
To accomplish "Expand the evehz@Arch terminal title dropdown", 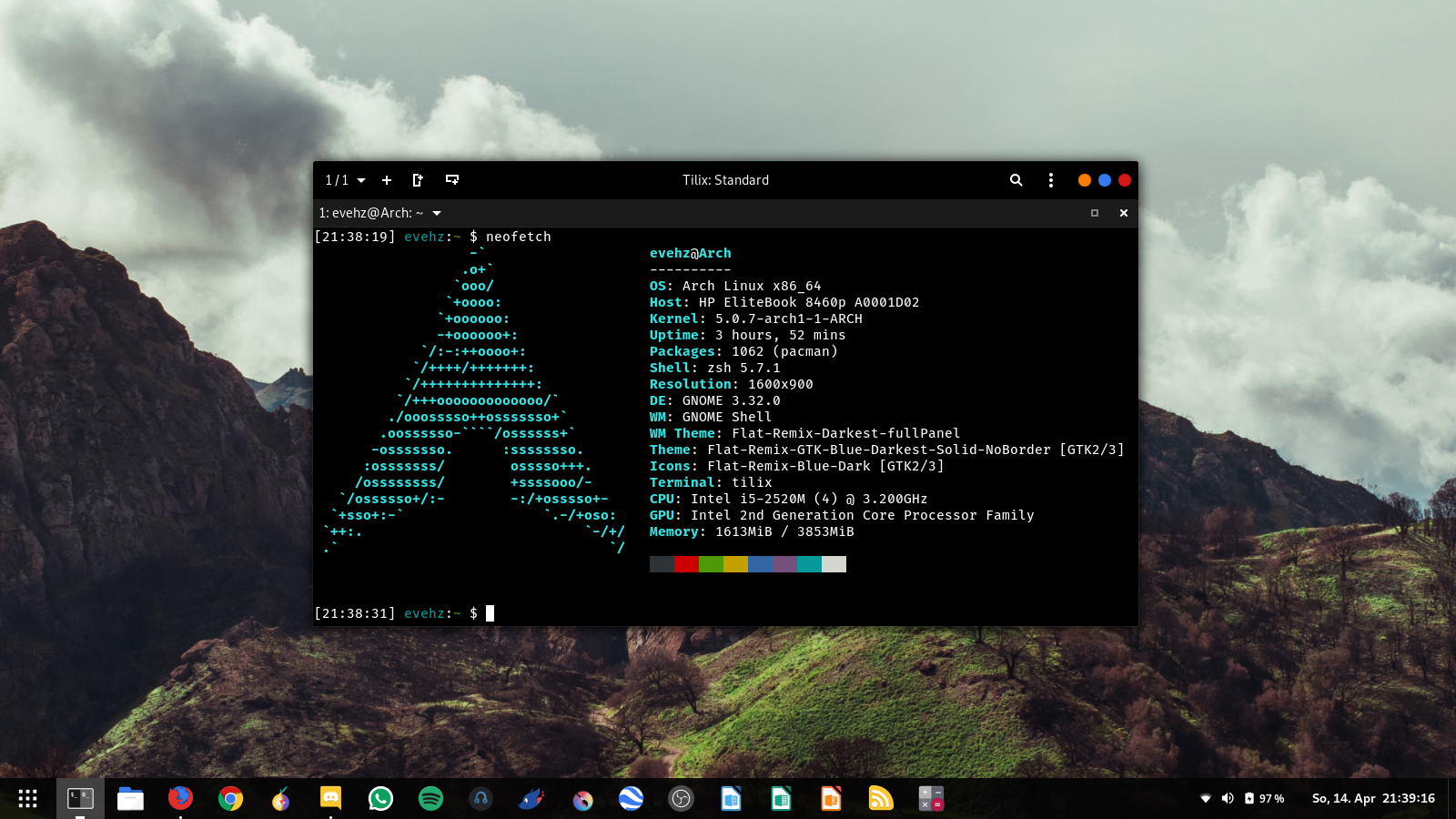I will point(380,213).
